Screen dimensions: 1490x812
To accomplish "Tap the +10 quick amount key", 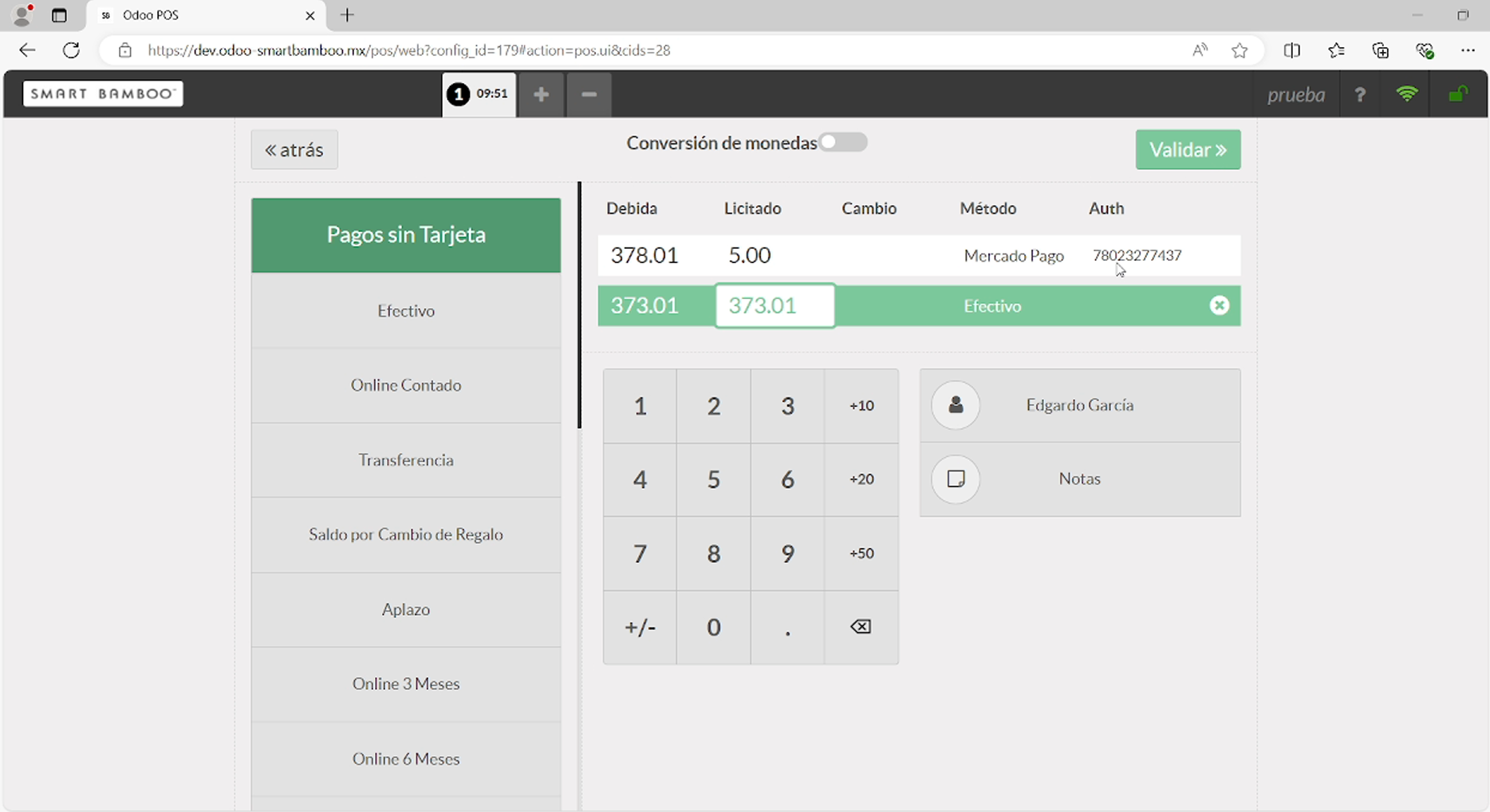I will [x=861, y=406].
